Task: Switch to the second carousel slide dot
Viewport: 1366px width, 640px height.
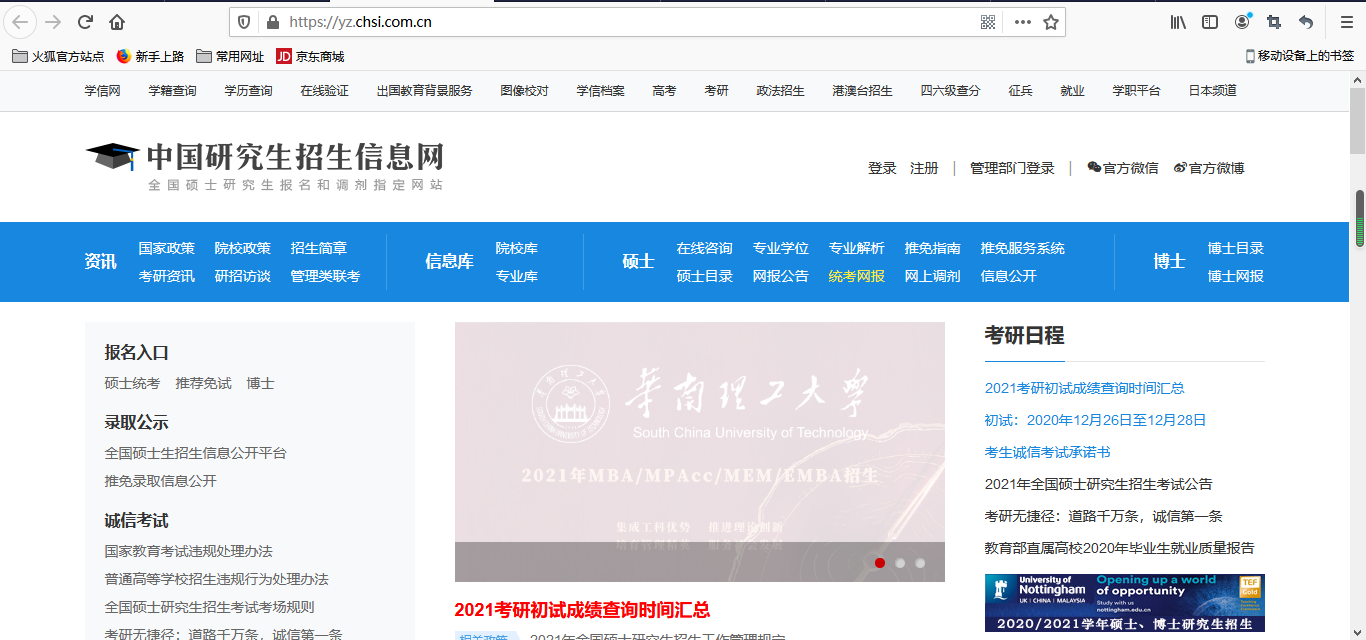Action: pos(900,563)
